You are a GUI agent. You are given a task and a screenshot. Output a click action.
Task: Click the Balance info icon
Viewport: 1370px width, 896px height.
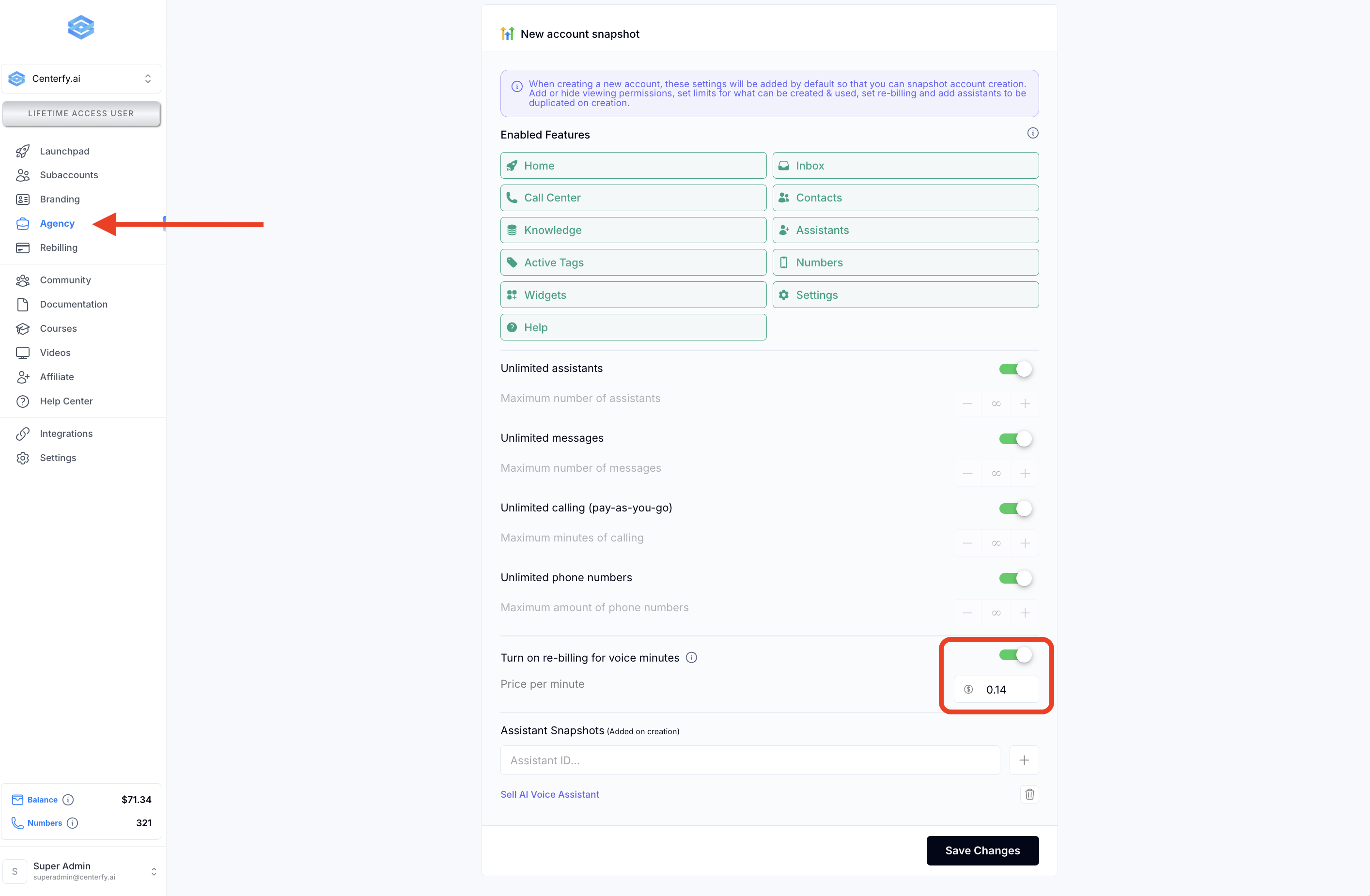pyautogui.click(x=68, y=799)
